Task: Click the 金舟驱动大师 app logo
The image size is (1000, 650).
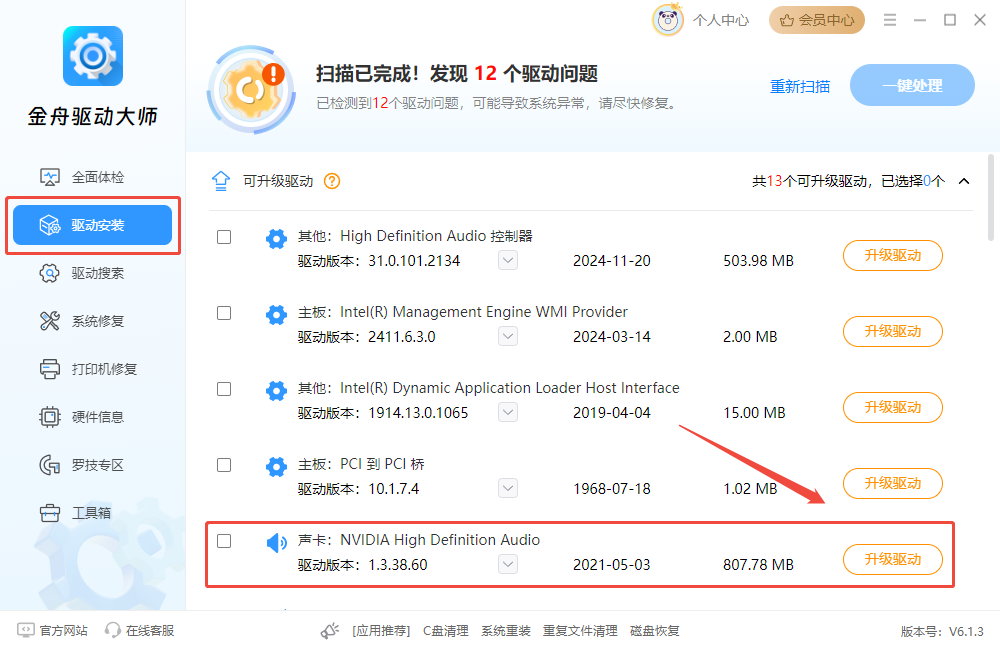Action: pos(92,56)
